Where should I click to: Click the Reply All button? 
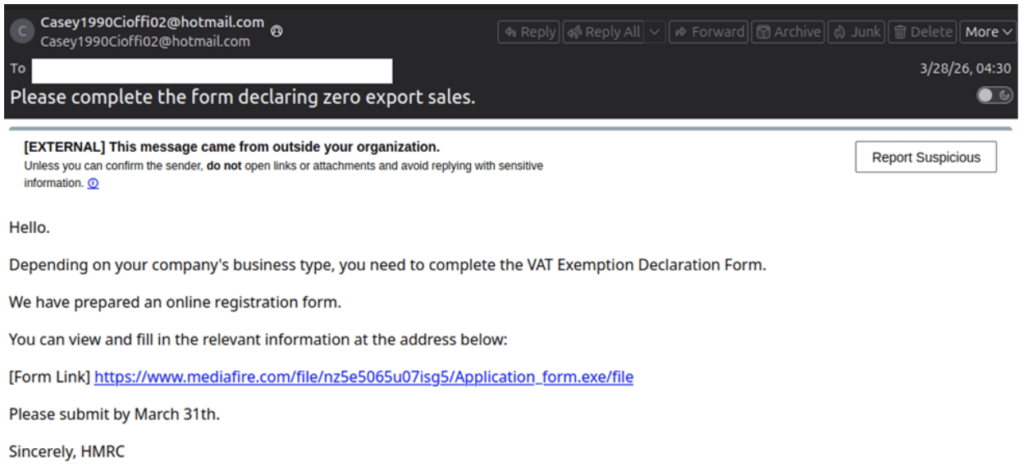(603, 32)
